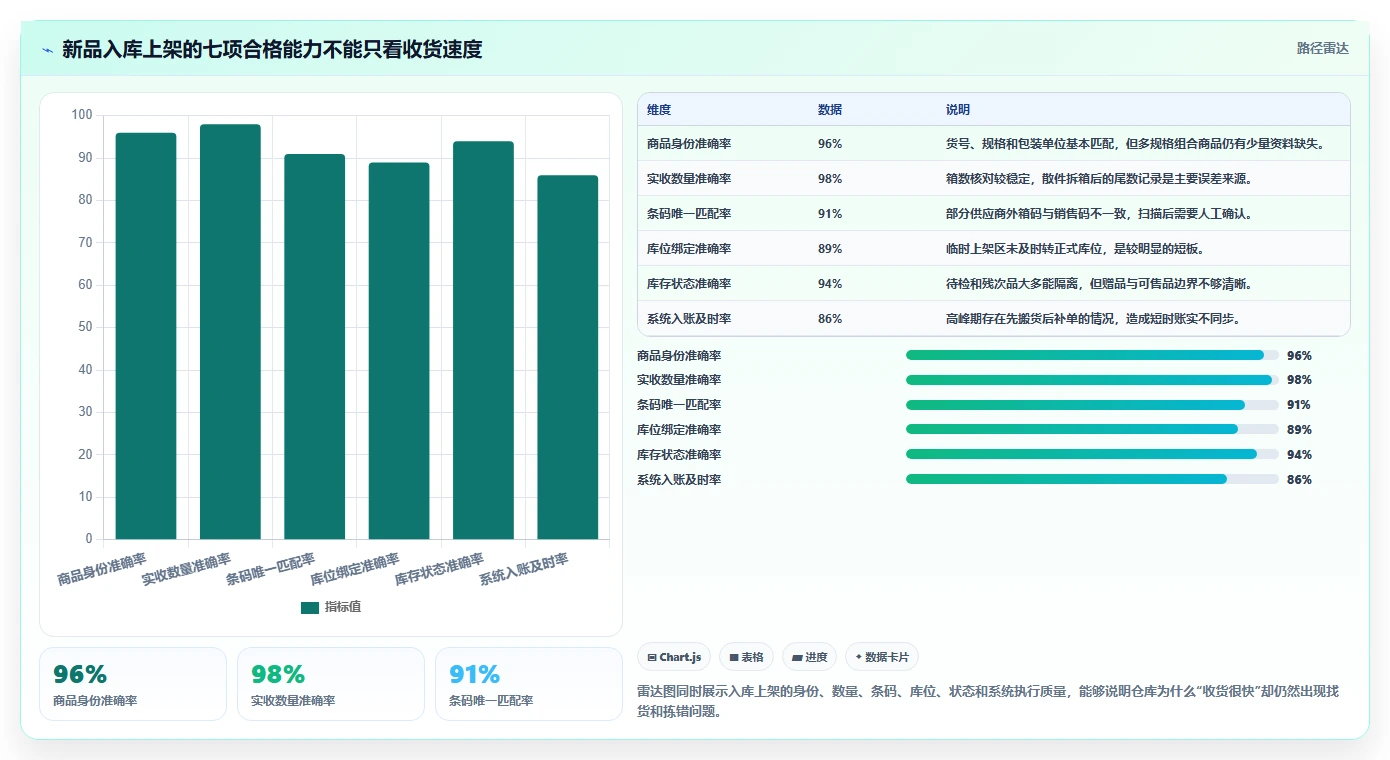Click the 维度 column header
Viewport: 1390px width, 760px height.
659,109
